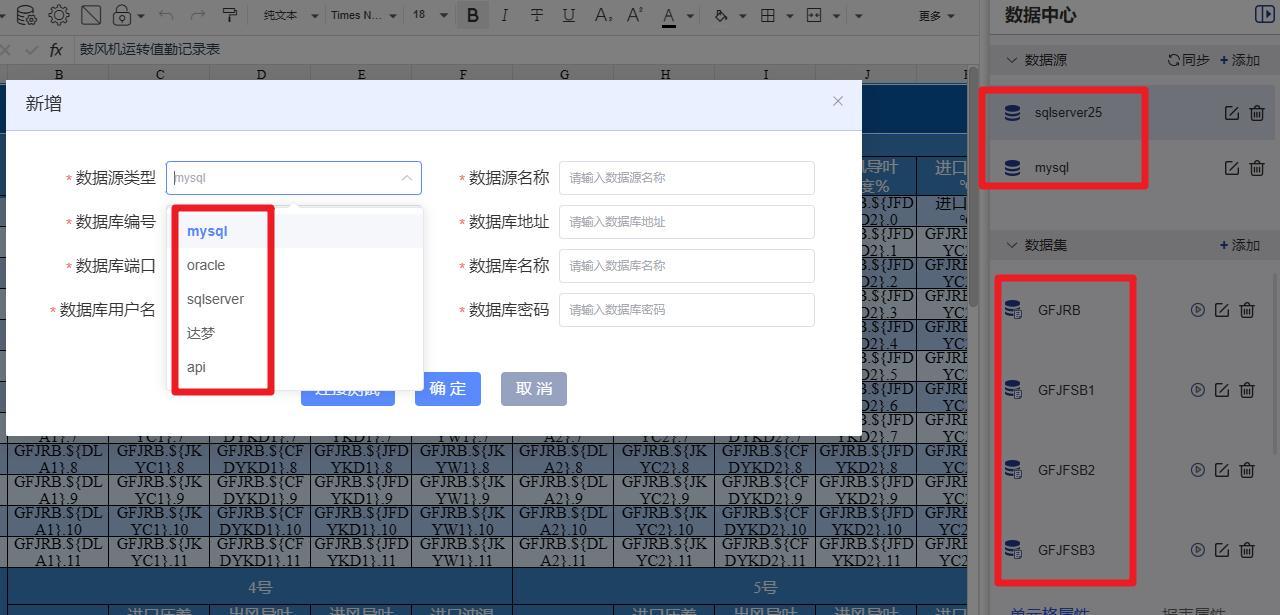Delete the GFJFSB2 dataset
The height and width of the screenshot is (615, 1280).
coord(1247,470)
